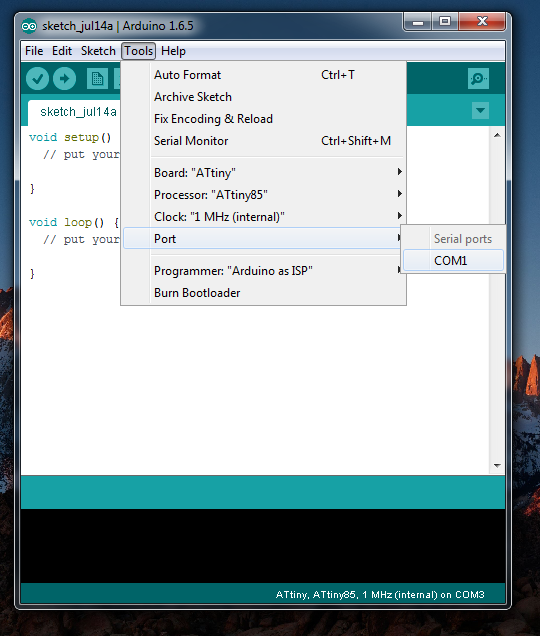Click the editor scrollbar down arrow
The image size is (540, 636).
pos(497,466)
